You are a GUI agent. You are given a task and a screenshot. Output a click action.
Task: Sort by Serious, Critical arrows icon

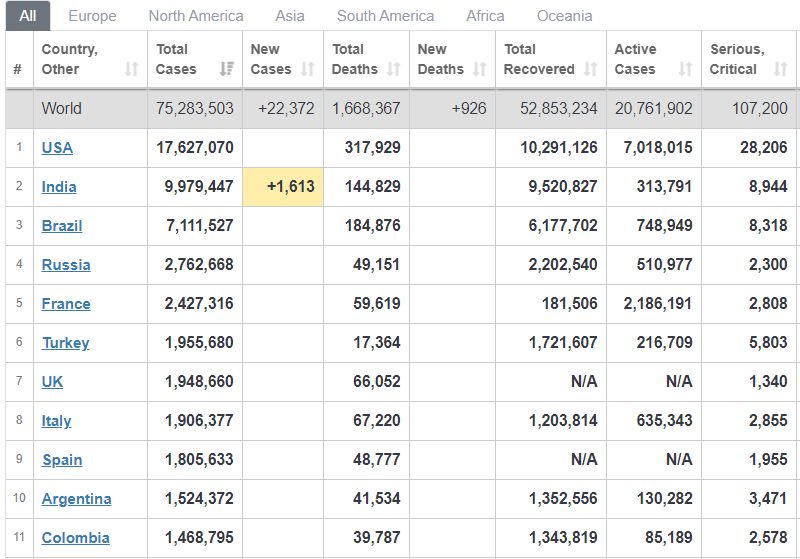[780, 69]
